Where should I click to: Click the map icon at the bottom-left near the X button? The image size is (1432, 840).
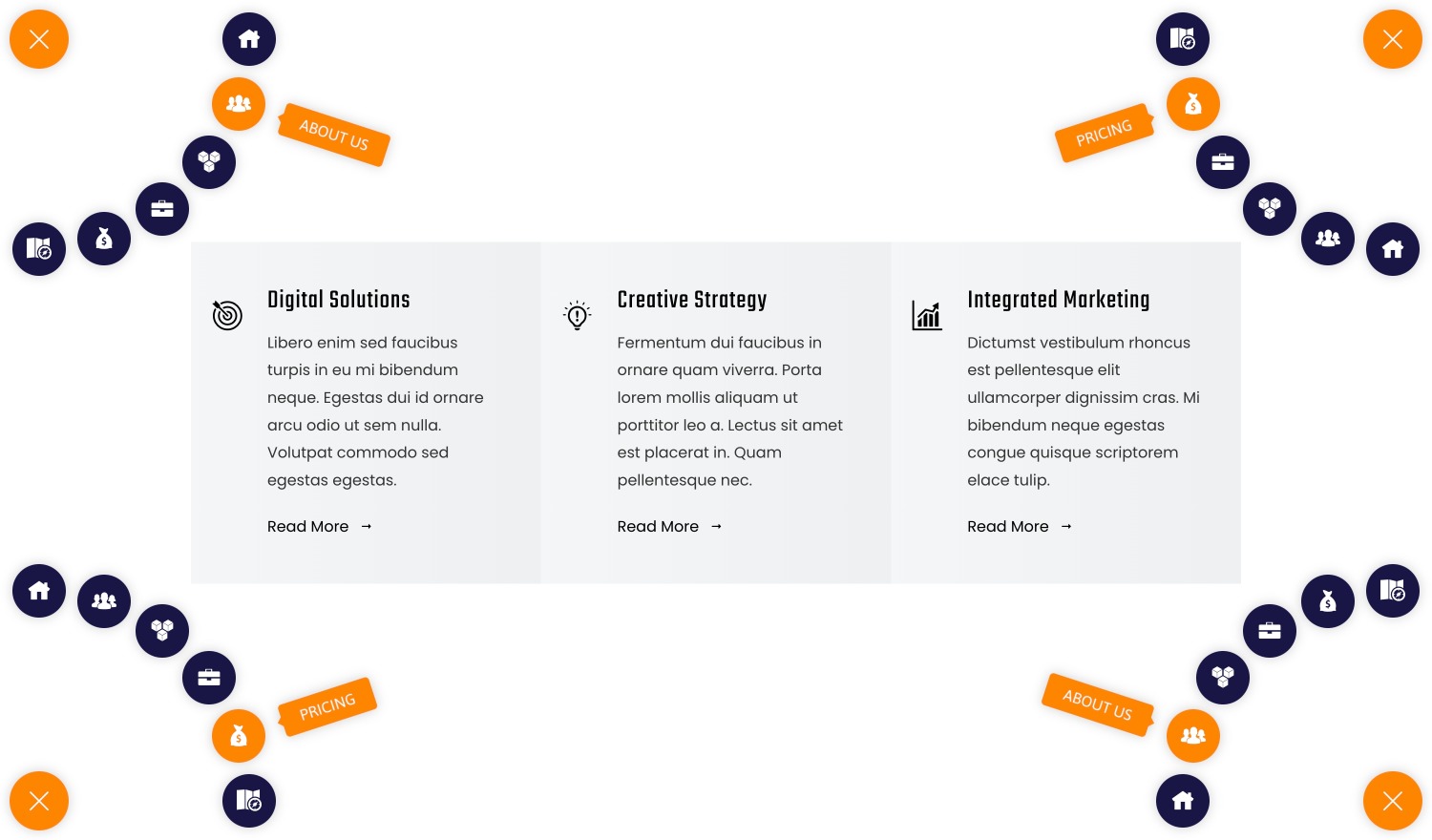[249, 800]
